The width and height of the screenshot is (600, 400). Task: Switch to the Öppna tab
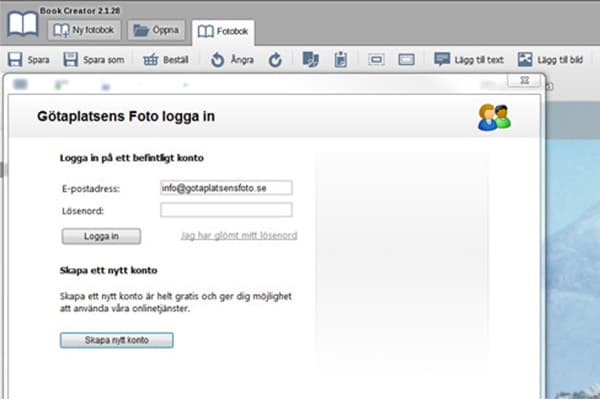click(x=156, y=30)
